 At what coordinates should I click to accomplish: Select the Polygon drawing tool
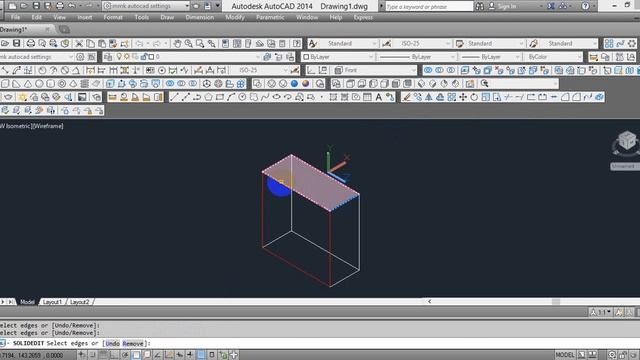(209, 97)
